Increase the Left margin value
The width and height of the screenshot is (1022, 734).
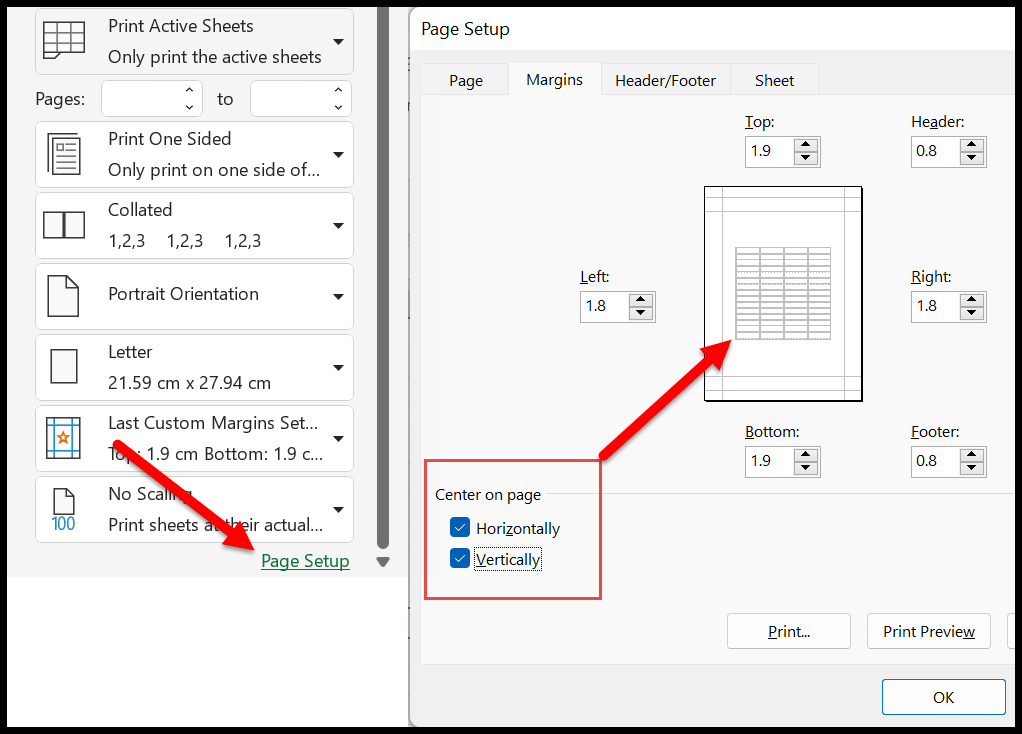[641, 300]
